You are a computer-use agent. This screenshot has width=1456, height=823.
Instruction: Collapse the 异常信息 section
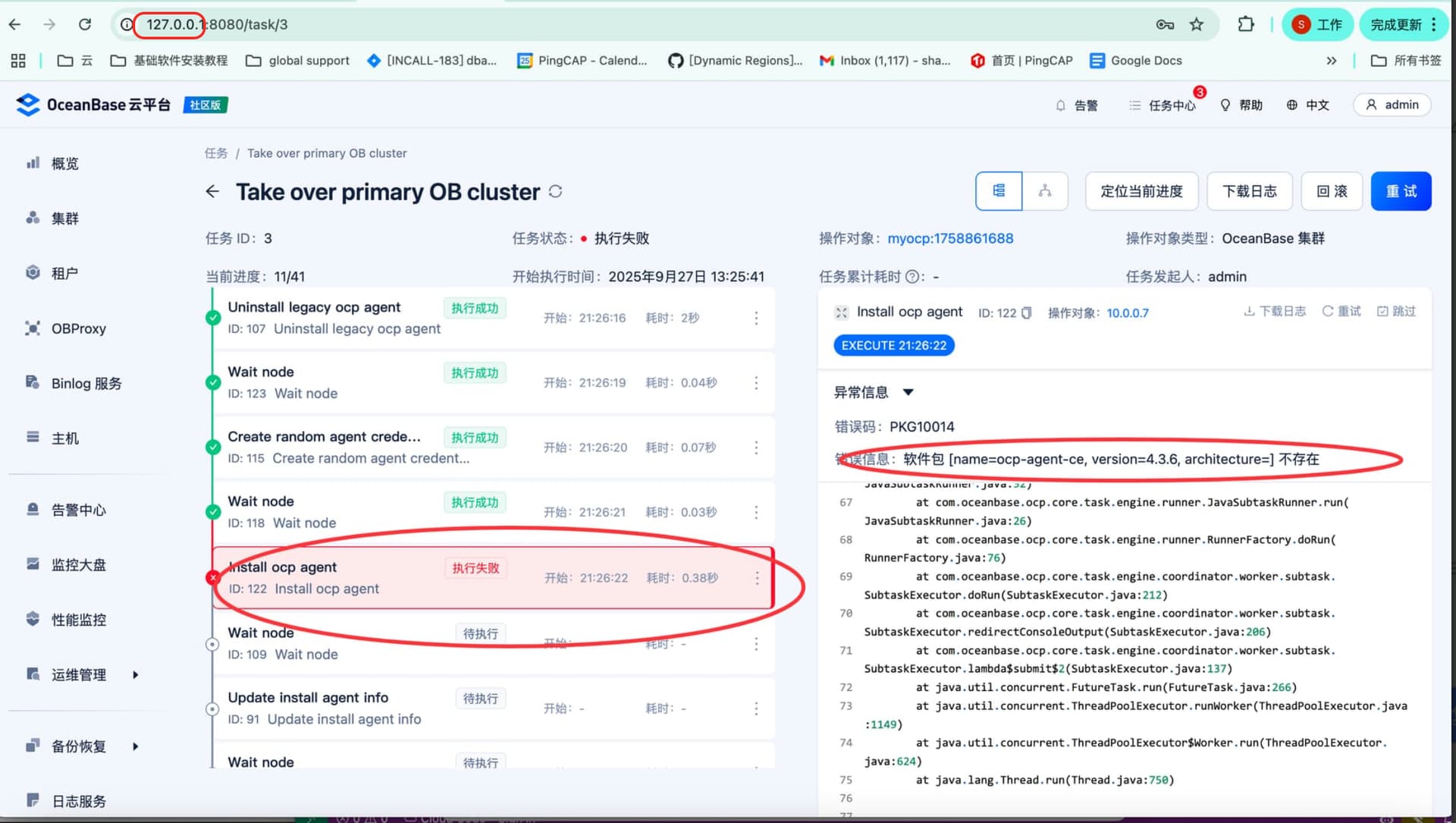coord(908,392)
